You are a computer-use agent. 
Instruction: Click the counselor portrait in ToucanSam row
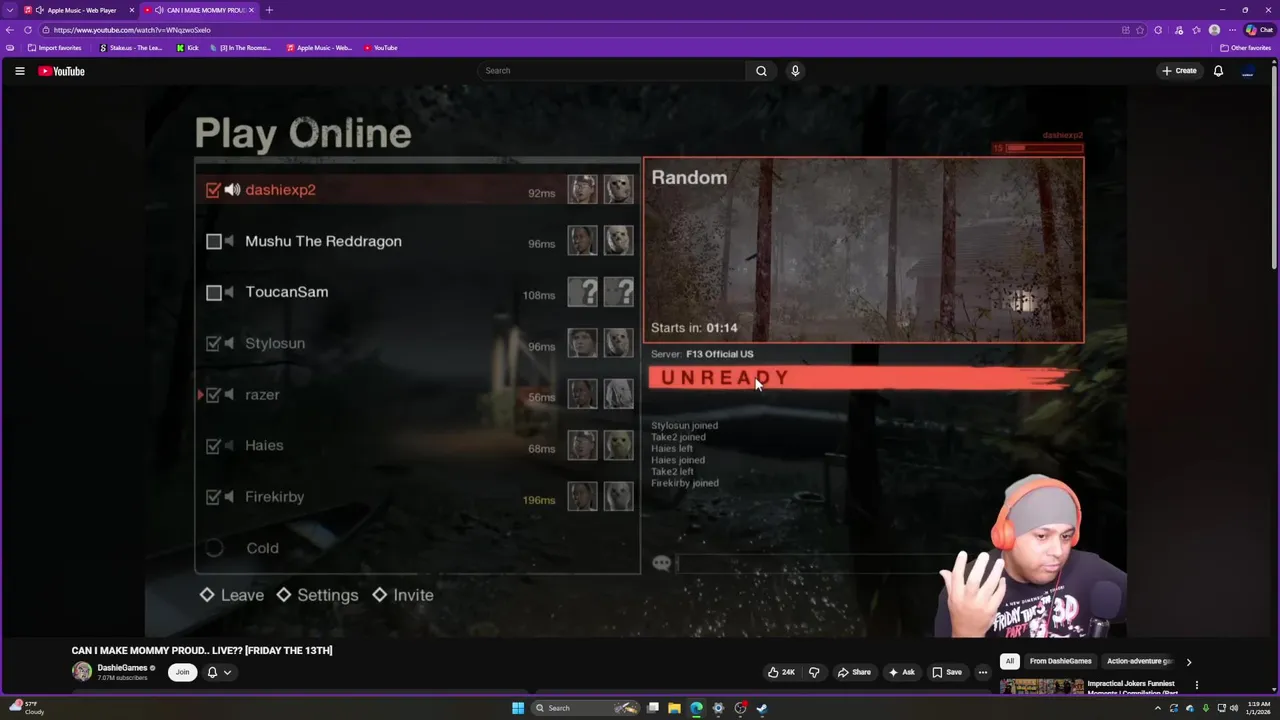(x=583, y=292)
